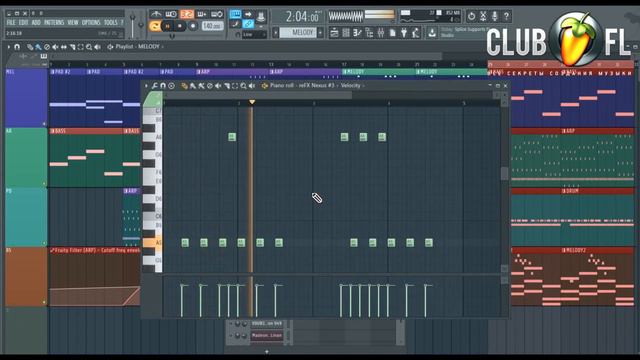This screenshot has width=640, height=360.
Task: Open the TOOLS menu
Action: pyautogui.click(x=111, y=22)
